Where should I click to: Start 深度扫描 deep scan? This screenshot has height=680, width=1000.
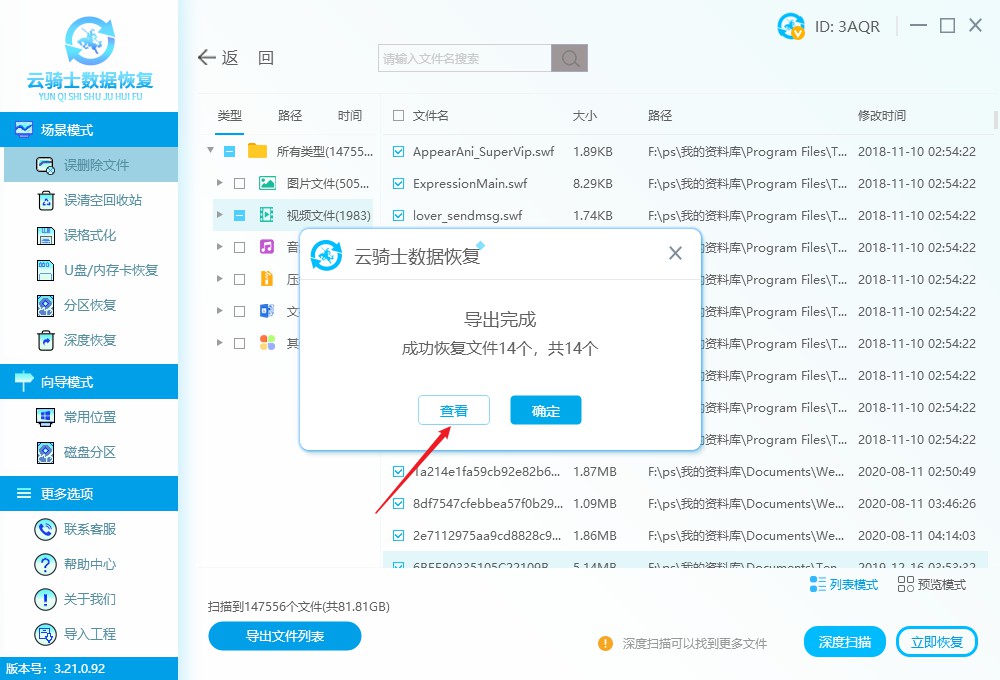click(x=844, y=642)
